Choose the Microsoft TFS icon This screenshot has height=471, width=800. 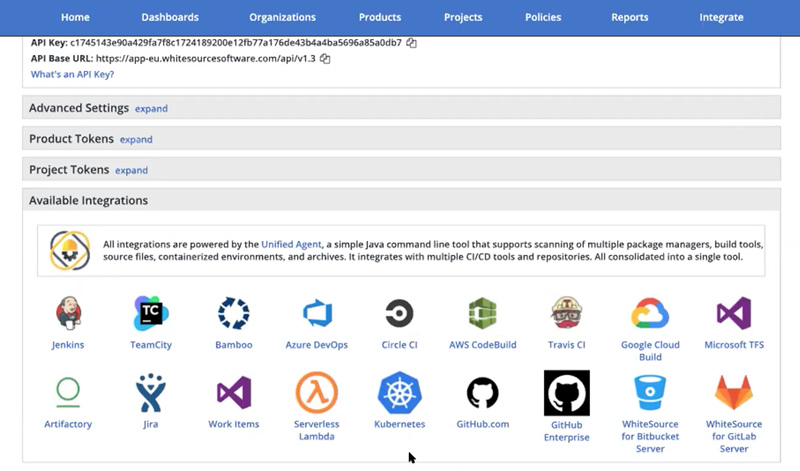(x=734, y=313)
